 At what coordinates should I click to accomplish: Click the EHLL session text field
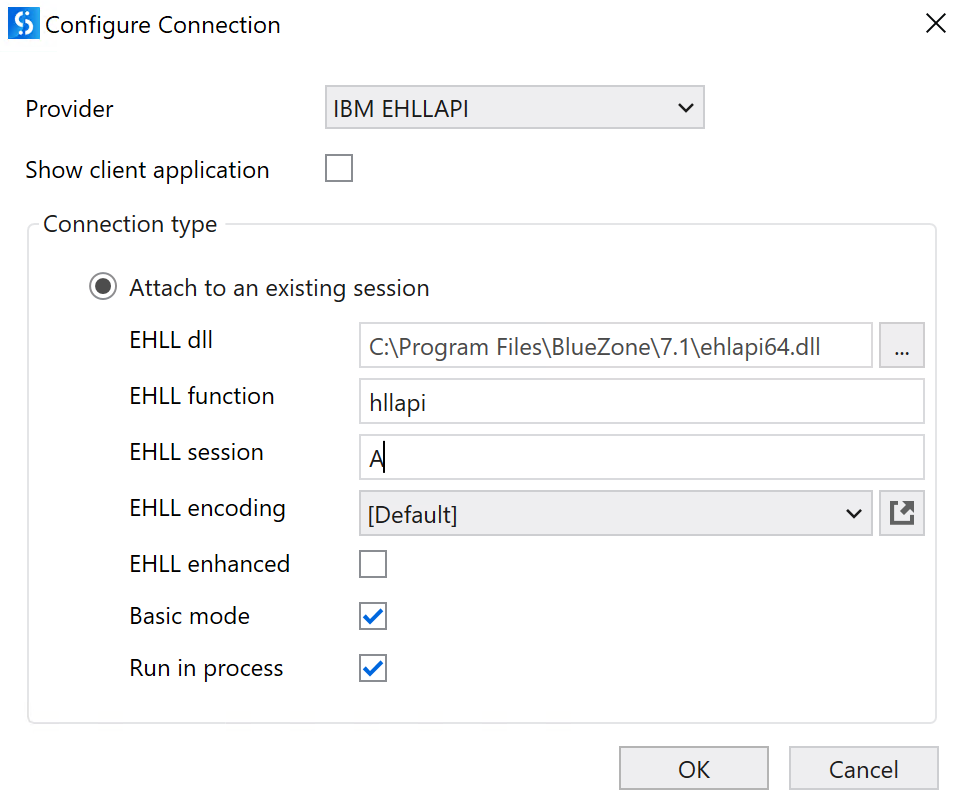(x=640, y=458)
